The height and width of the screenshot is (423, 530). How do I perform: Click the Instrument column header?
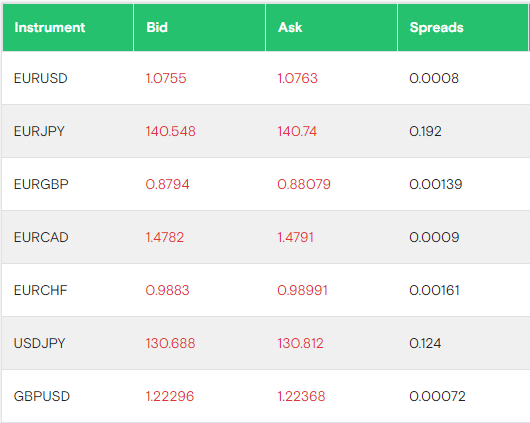(x=50, y=27)
